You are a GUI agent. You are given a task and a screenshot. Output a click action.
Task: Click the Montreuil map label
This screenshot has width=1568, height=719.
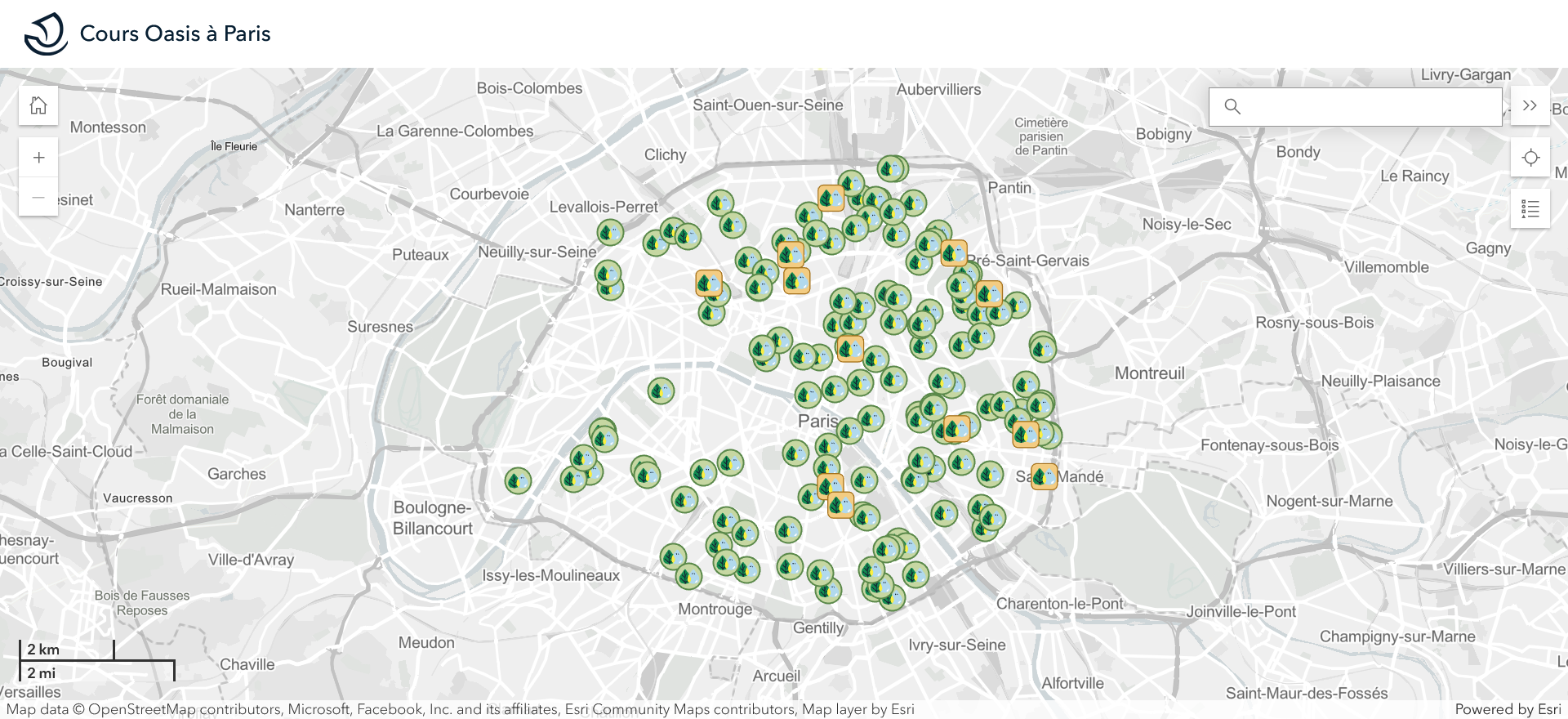1150,373
